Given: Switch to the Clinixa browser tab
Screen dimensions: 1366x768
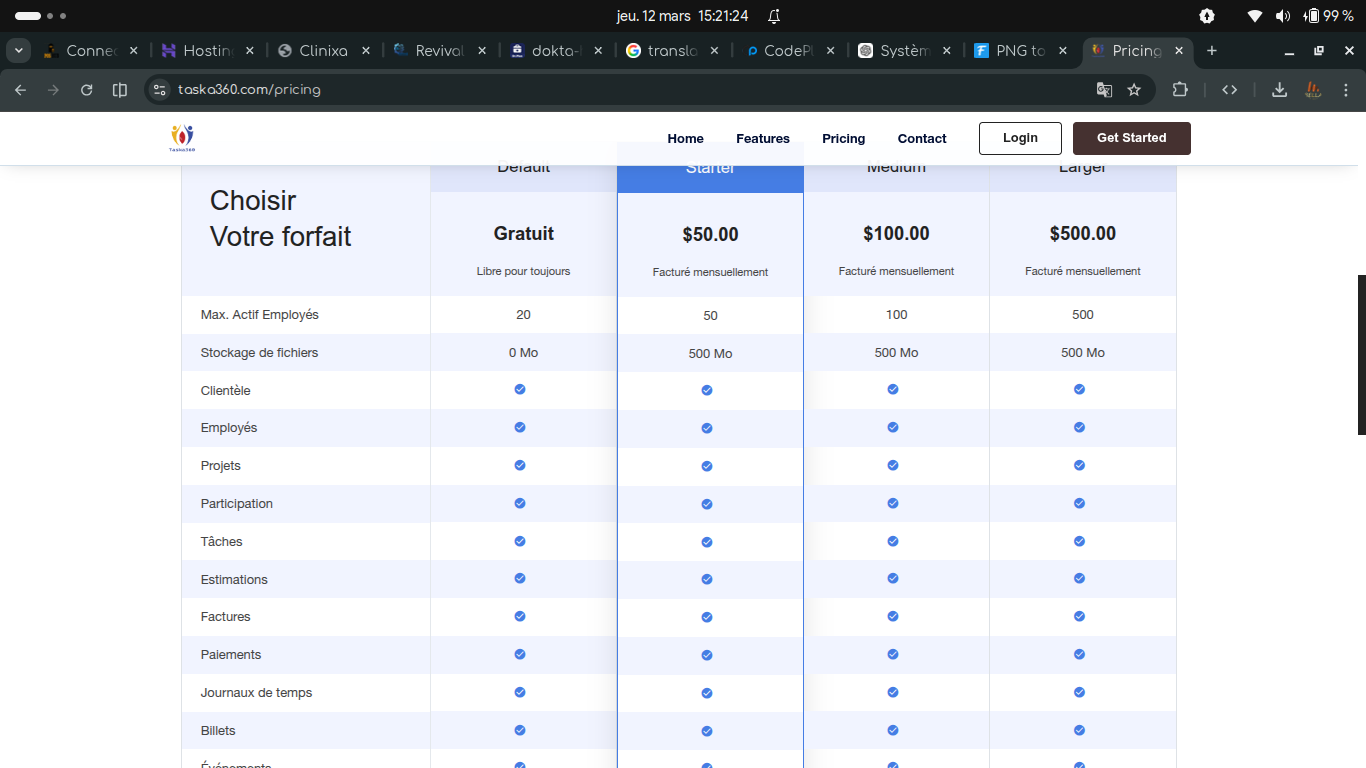Looking at the screenshot, I should tap(323, 51).
